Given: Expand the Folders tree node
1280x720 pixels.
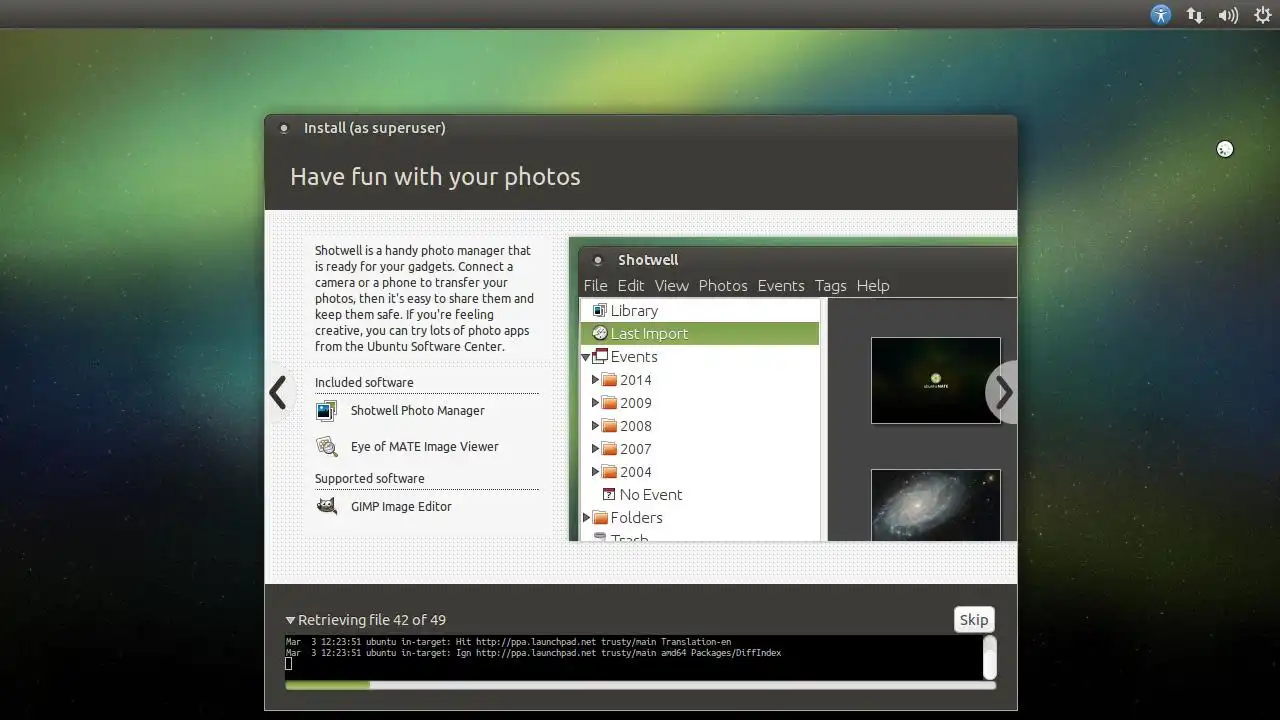Looking at the screenshot, I should tap(586, 518).
